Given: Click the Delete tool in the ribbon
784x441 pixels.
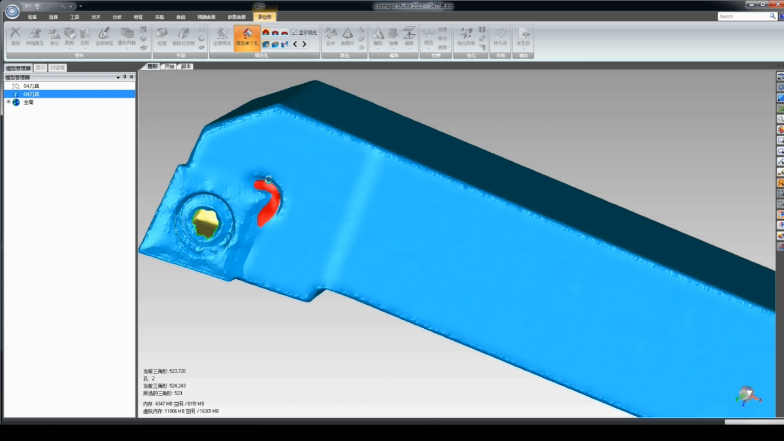Looking at the screenshot, I should [x=15, y=37].
